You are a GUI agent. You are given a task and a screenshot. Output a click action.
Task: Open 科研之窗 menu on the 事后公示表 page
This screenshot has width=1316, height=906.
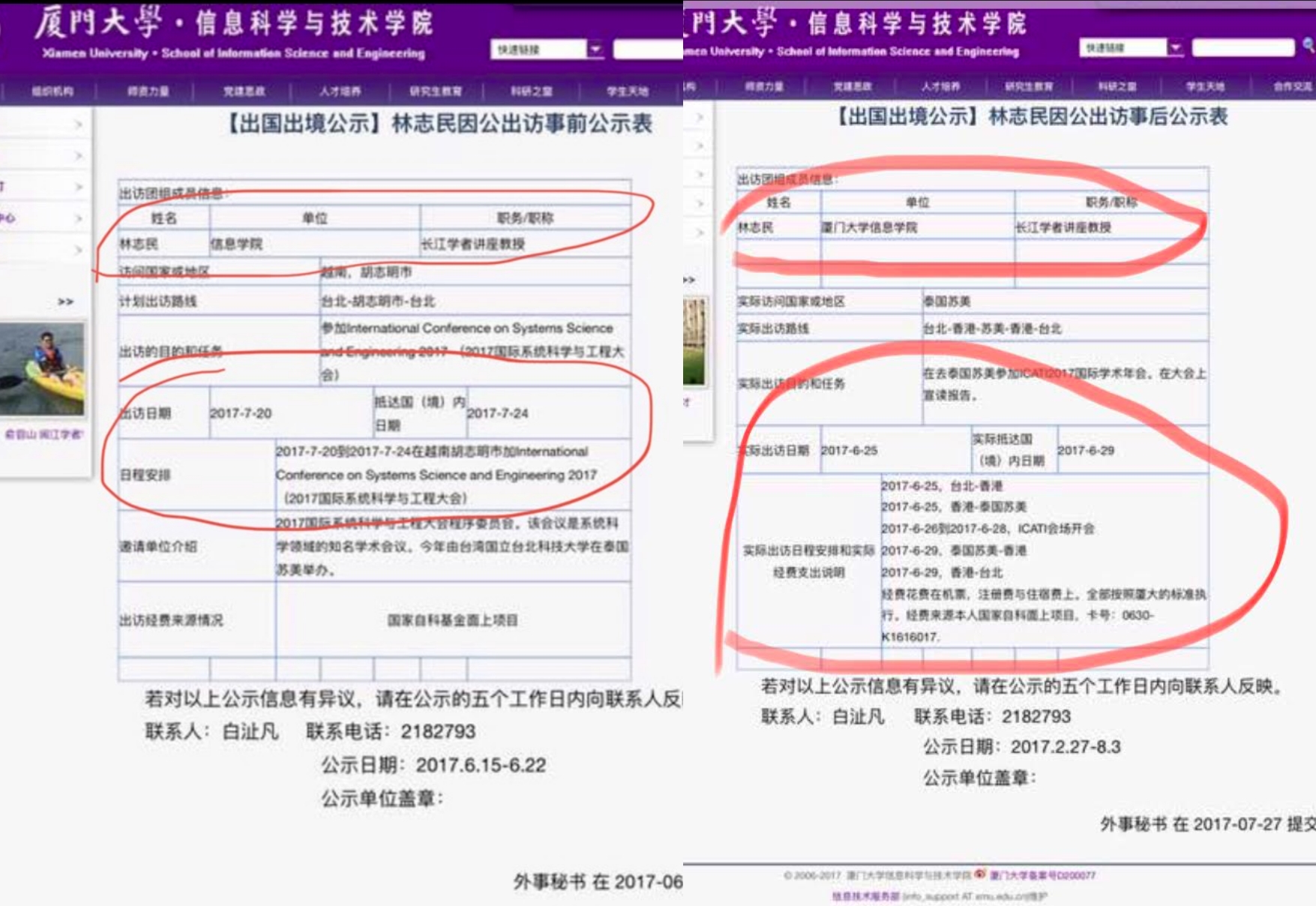tap(1117, 86)
